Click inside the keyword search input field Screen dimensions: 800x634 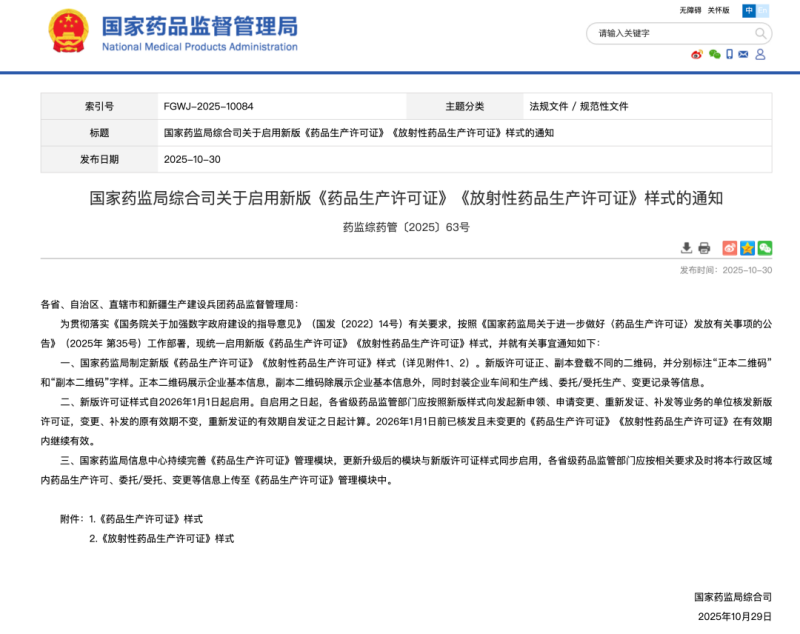pyautogui.click(x=660, y=33)
